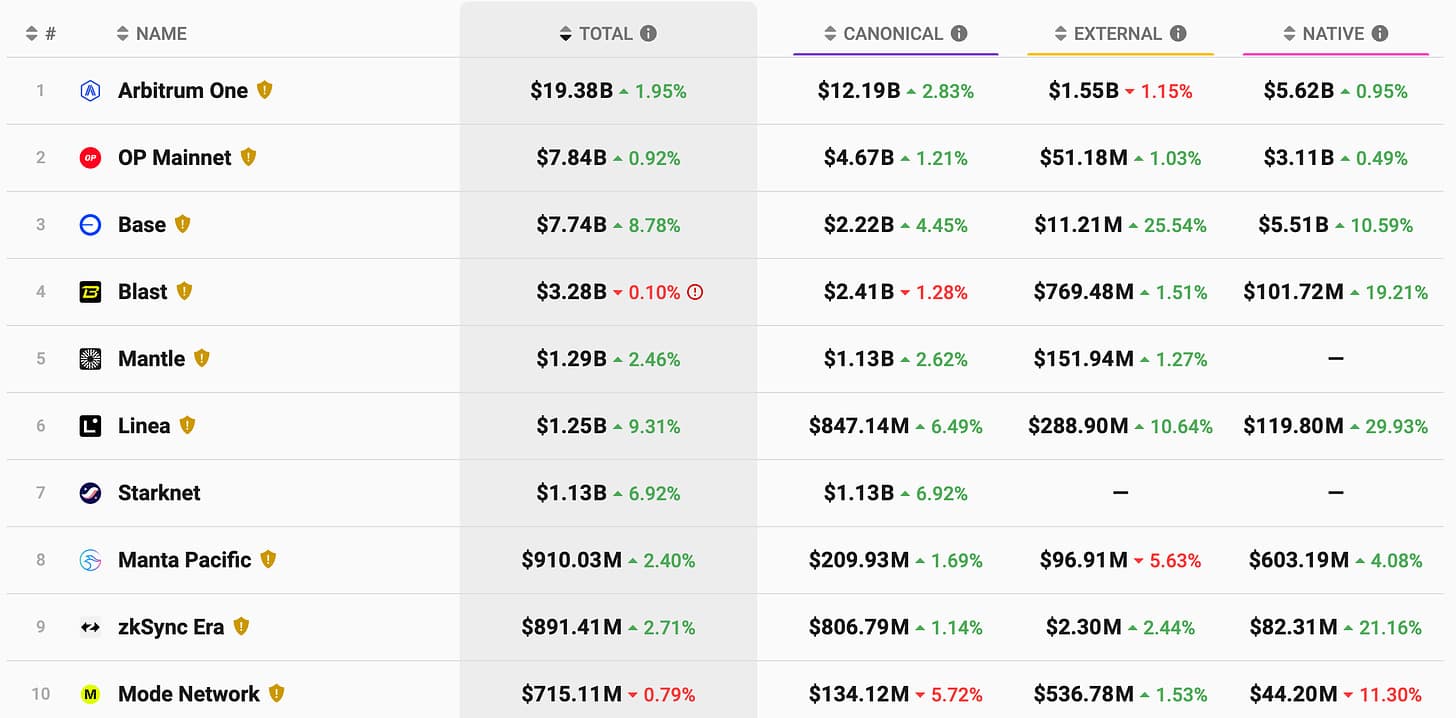Click the Arbitrum One logo icon
This screenshot has width=1456, height=718.
click(x=90, y=91)
